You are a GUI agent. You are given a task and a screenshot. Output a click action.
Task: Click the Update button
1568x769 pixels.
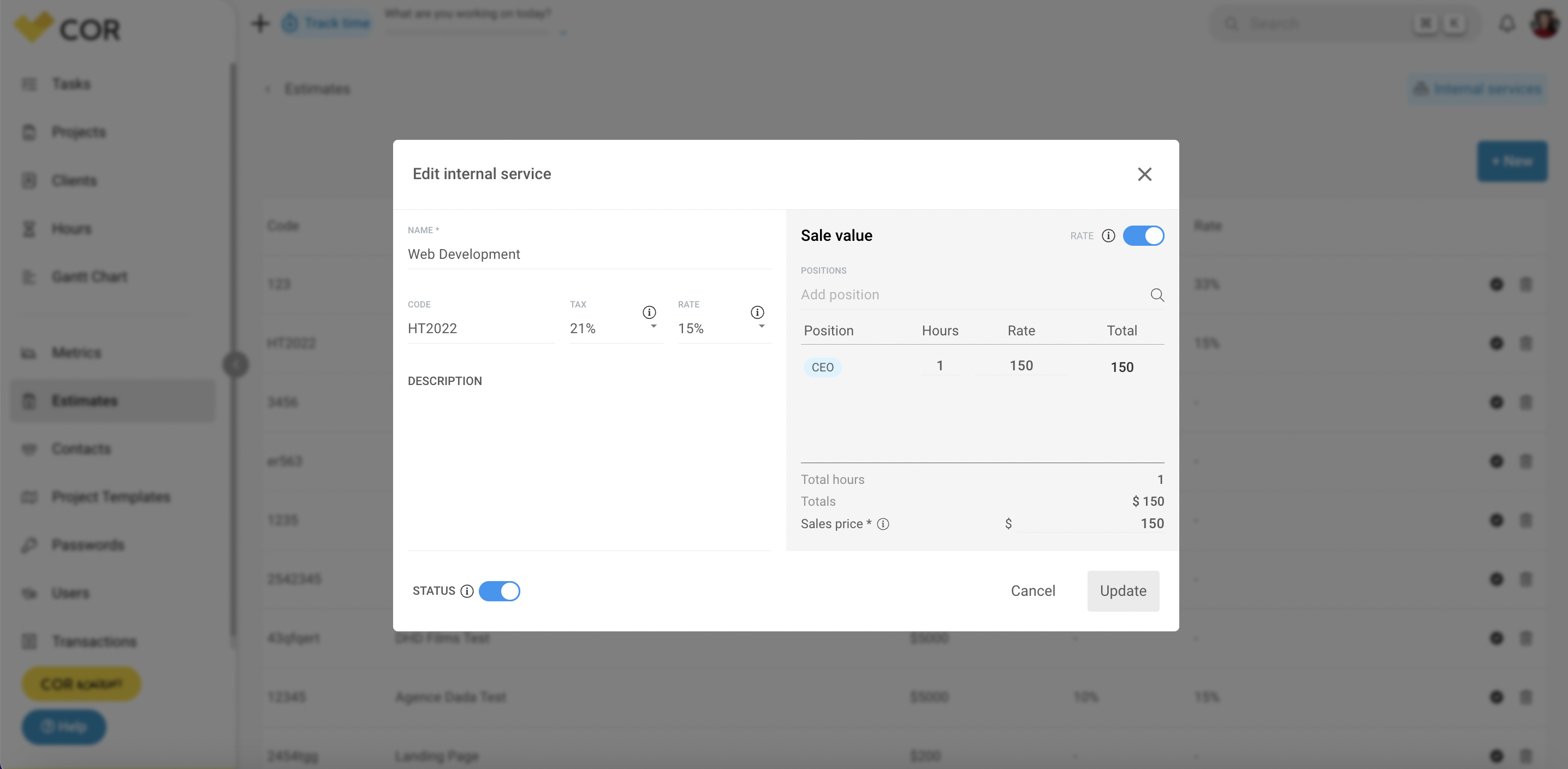(1123, 590)
